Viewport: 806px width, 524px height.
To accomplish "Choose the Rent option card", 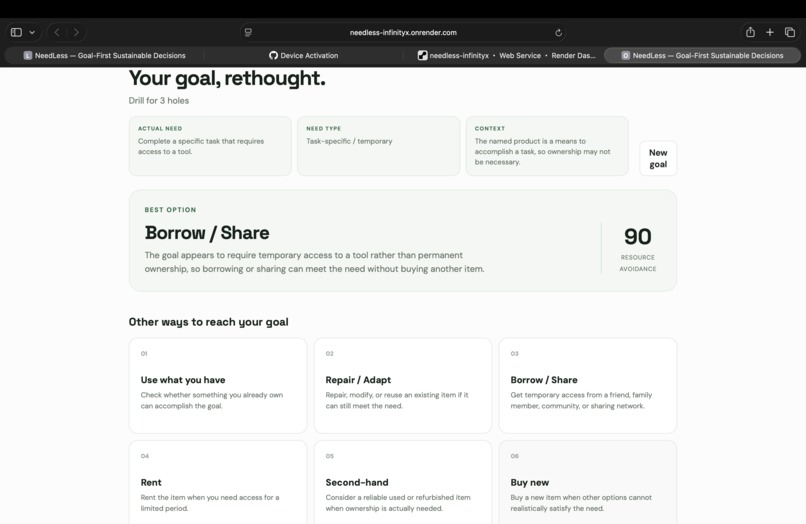I will click(218, 482).
